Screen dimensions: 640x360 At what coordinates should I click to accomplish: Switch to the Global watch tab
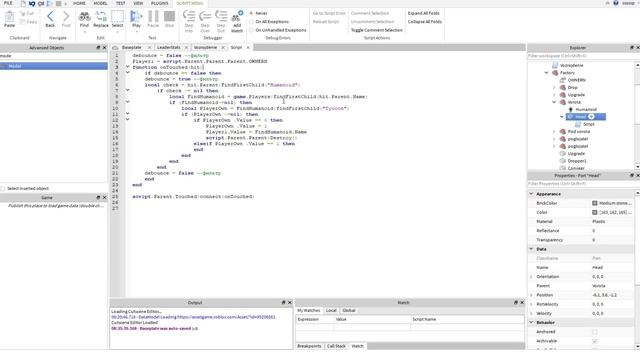pos(349,310)
